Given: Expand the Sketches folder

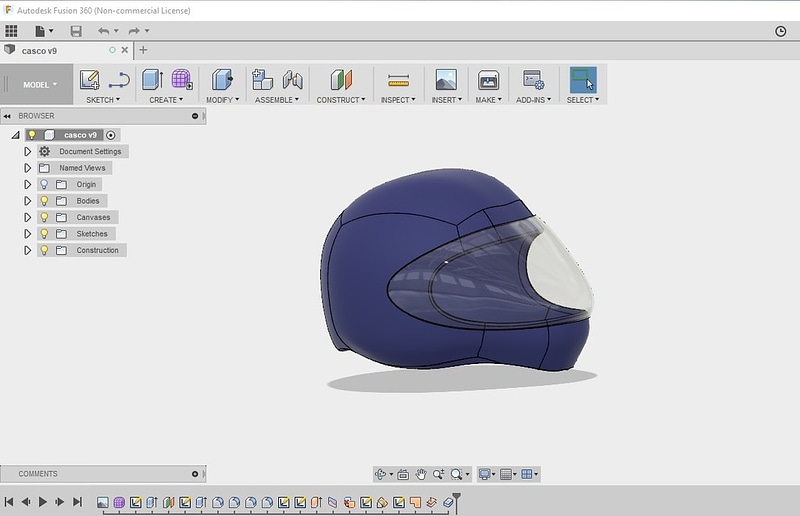Looking at the screenshot, I should [x=28, y=234].
